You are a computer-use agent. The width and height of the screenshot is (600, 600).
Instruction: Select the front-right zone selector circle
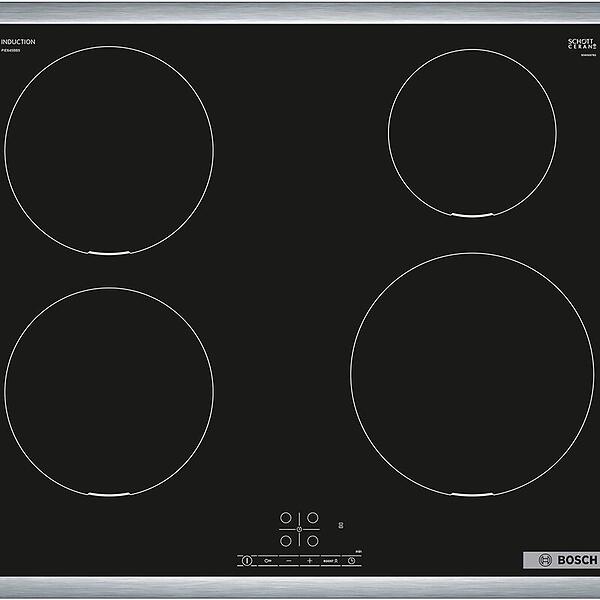312,541
